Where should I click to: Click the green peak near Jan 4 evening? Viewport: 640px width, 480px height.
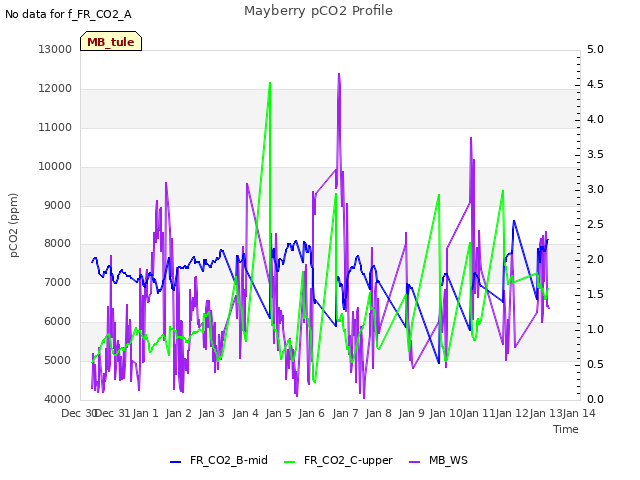click(x=270, y=83)
